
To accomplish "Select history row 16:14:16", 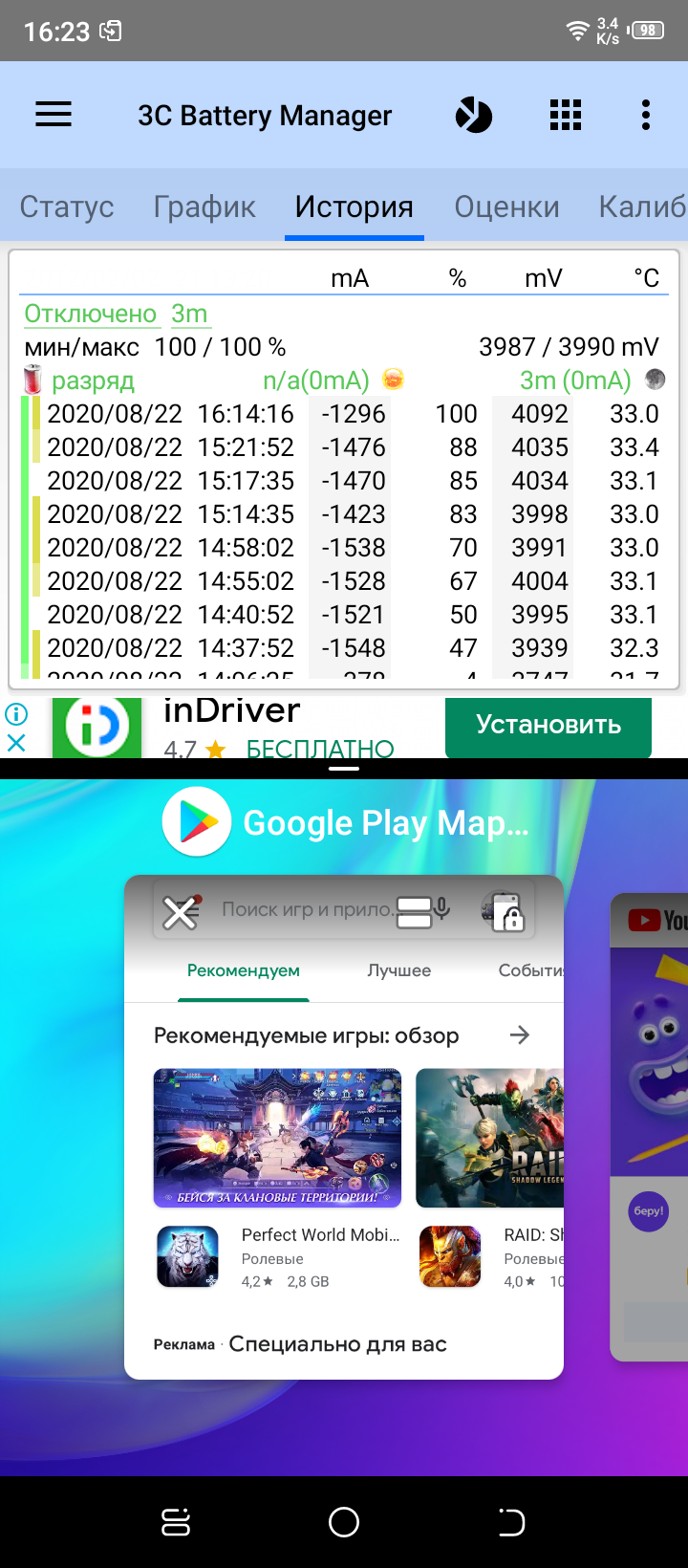I will coord(344,414).
